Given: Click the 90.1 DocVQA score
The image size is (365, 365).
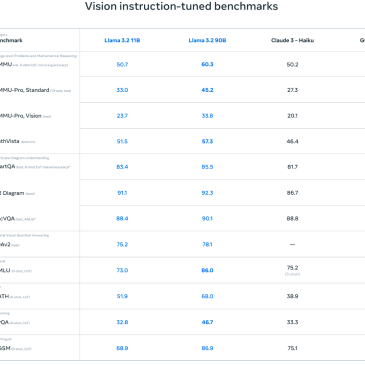Looking at the screenshot, I should tap(207, 218).
